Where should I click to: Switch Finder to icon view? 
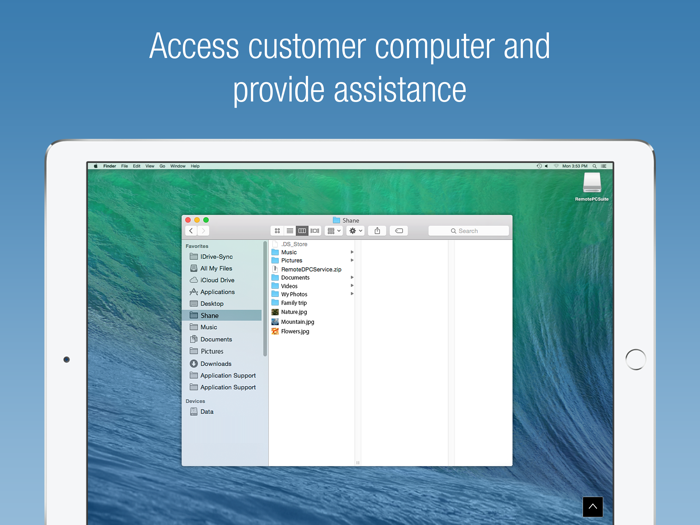pos(277,231)
